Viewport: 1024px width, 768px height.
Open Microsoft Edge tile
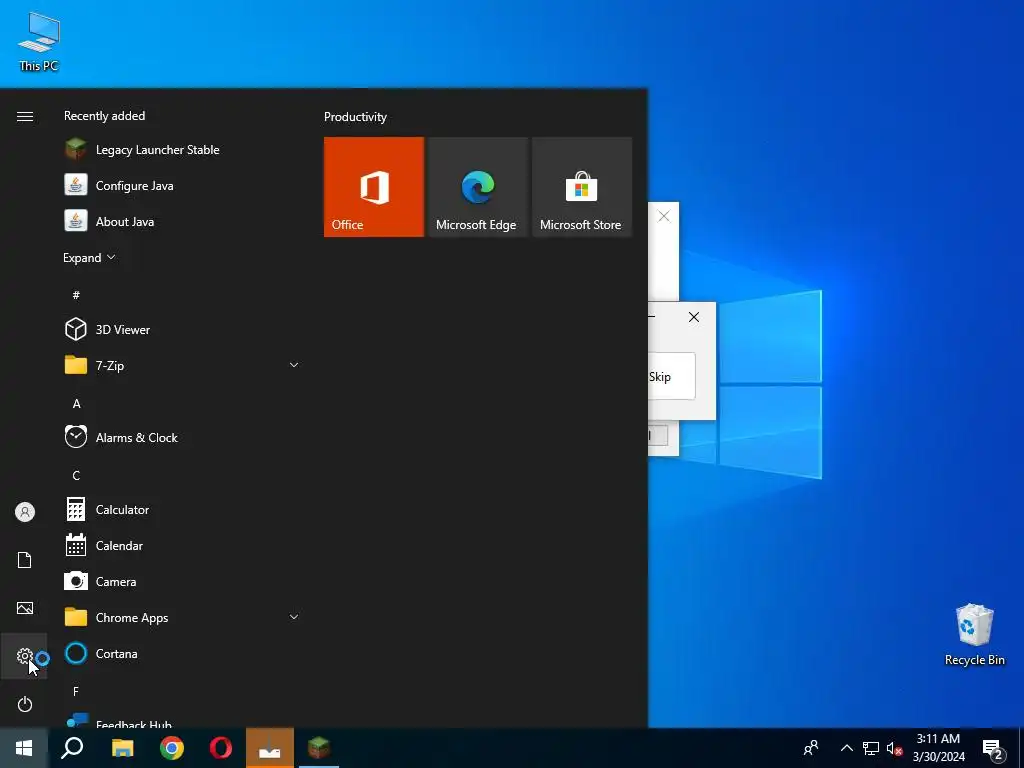[477, 187]
